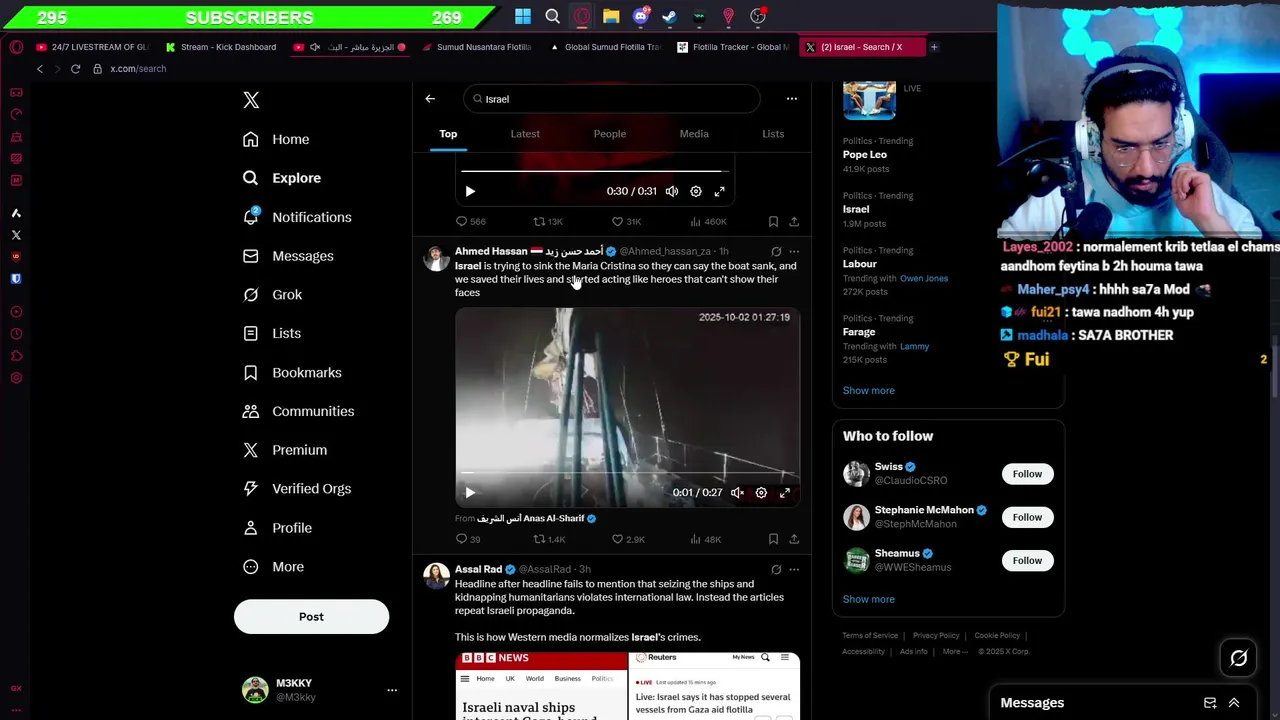Repost the post with 13K reposts

coord(547,222)
